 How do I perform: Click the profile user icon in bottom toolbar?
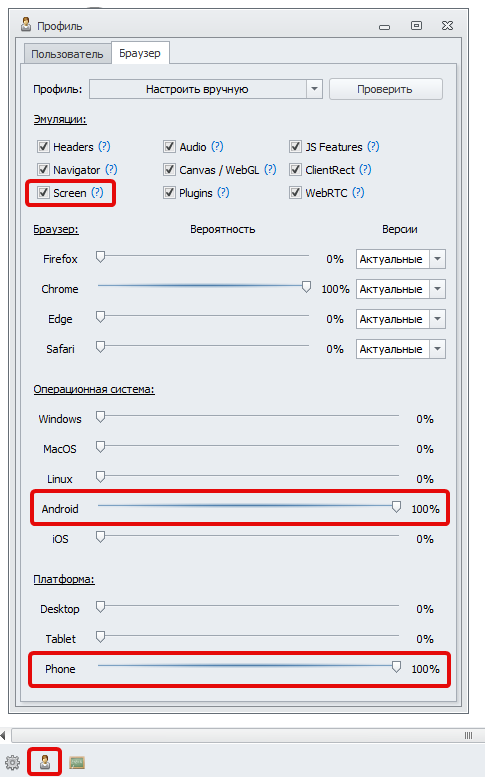[x=45, y=762]
